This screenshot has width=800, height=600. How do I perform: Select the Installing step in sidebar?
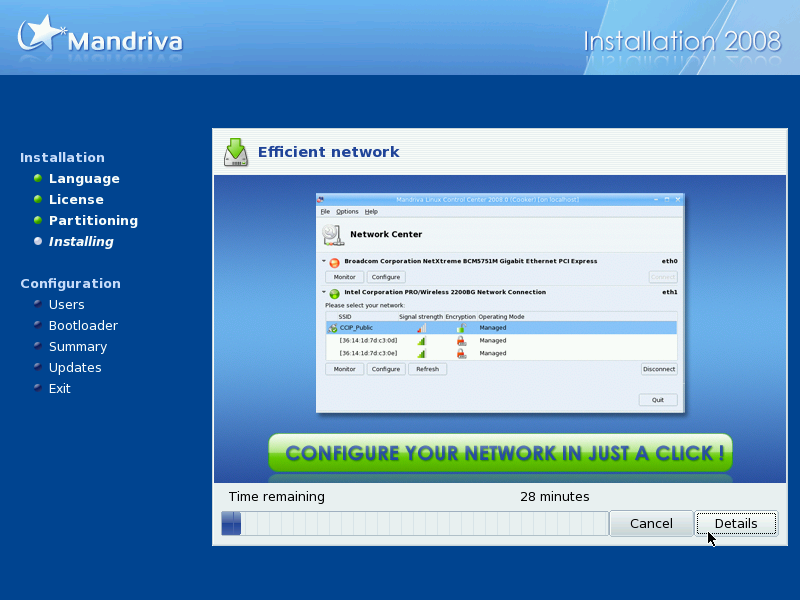point(81,241)
